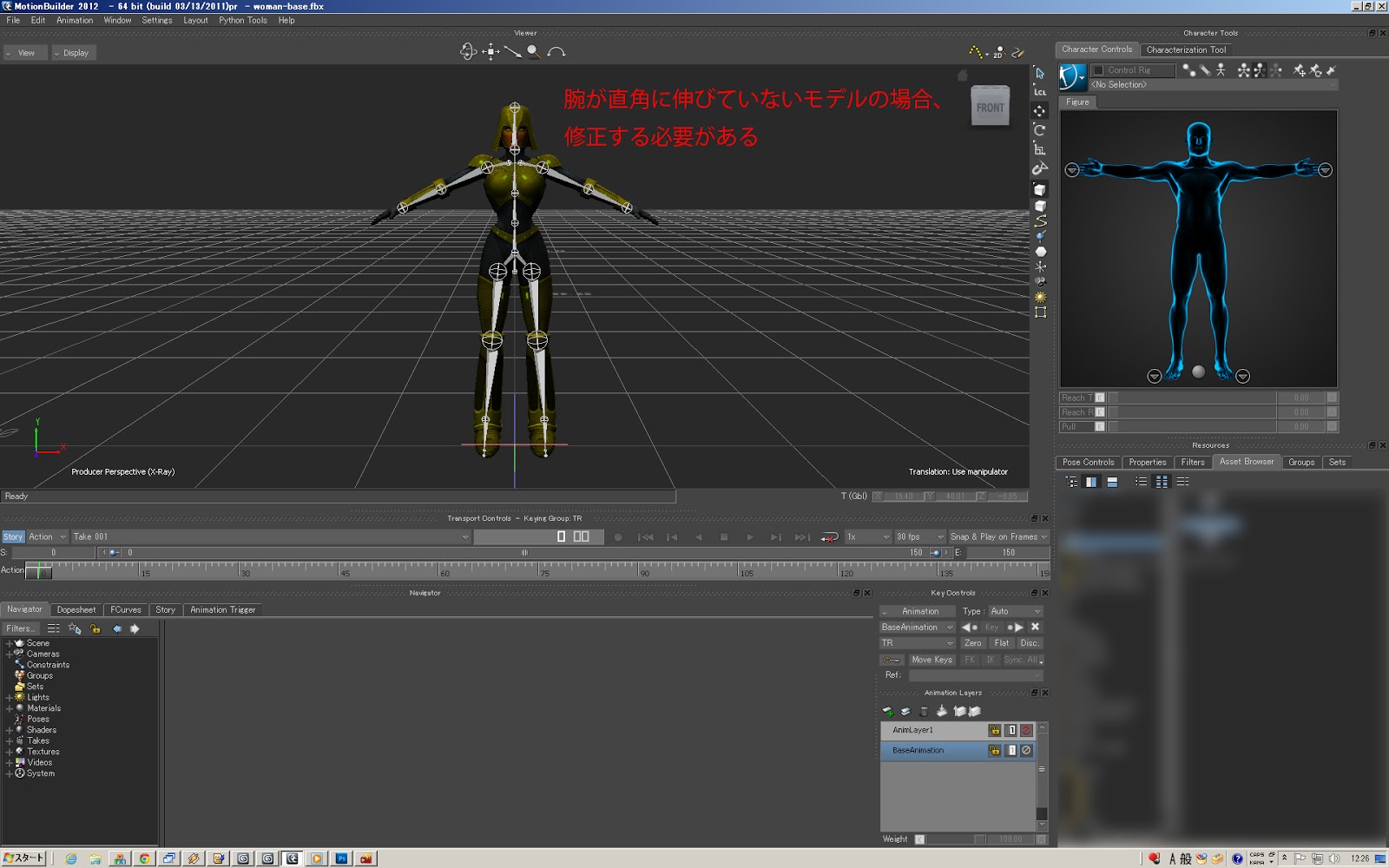This screenshot has width=1389, height=868.
Task: Open the Animation menu
Action: coord(75,20)
